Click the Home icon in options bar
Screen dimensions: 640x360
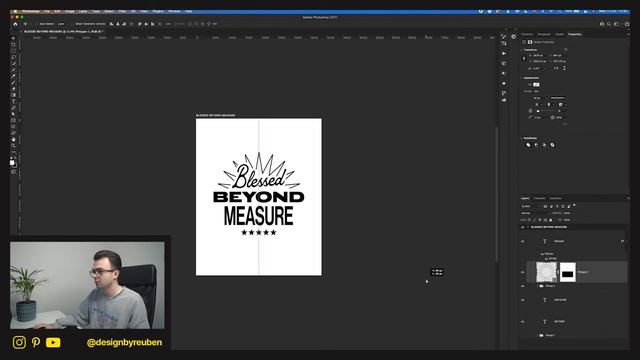point(16,24)
